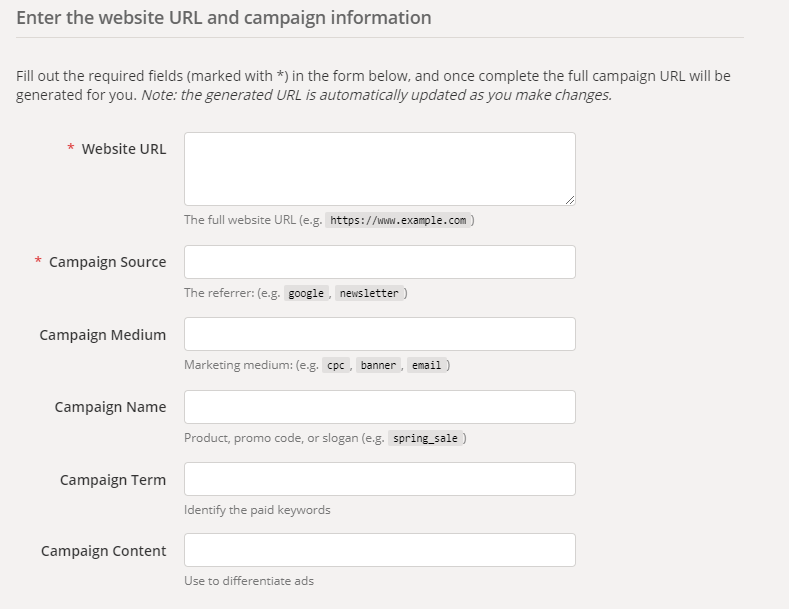
Task: Click the cpc example code tag
Action: [336, 365]
